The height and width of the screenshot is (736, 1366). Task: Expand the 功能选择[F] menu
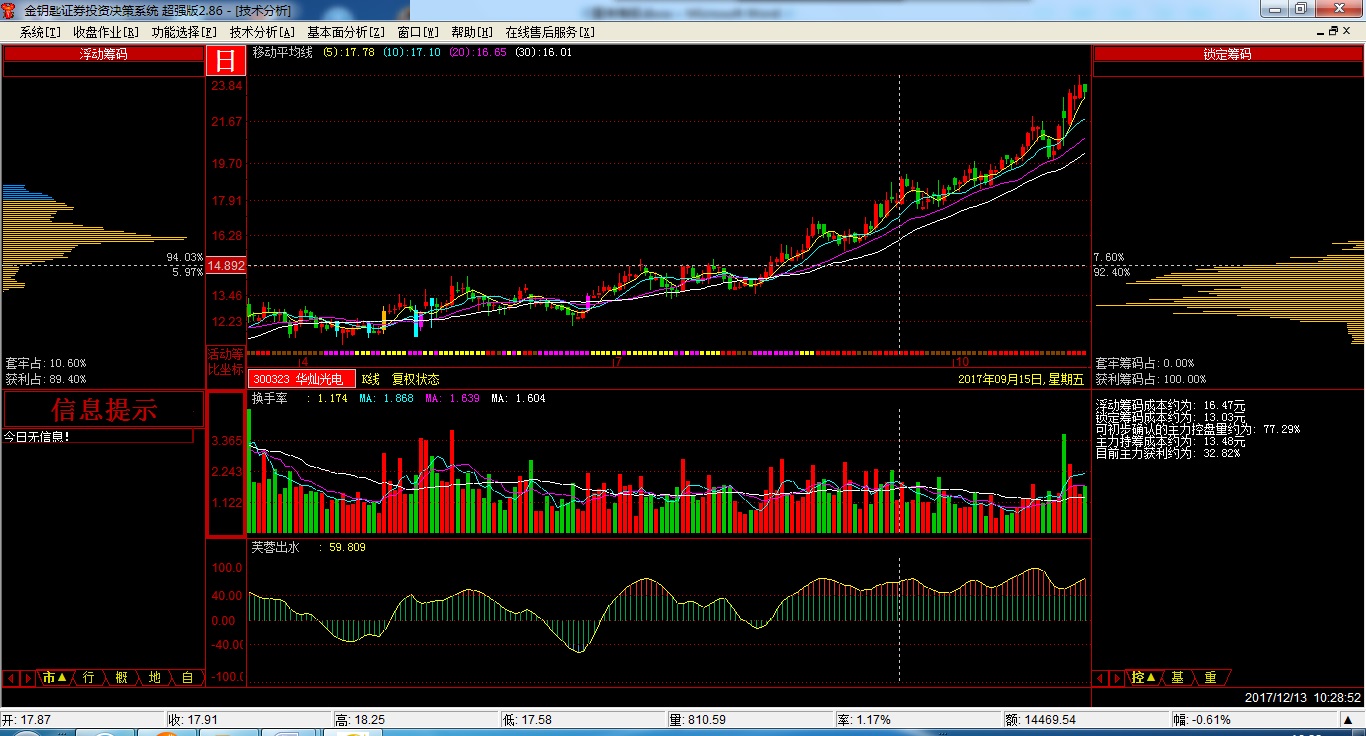184,32
